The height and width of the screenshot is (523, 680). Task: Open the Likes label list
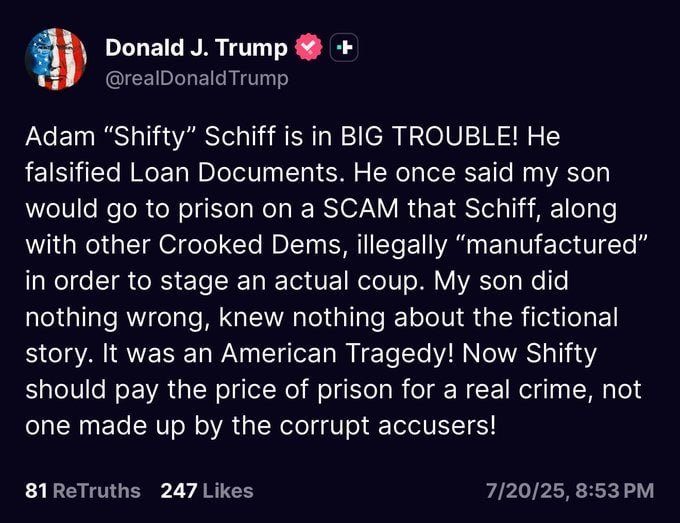click(x=228, y=491)
